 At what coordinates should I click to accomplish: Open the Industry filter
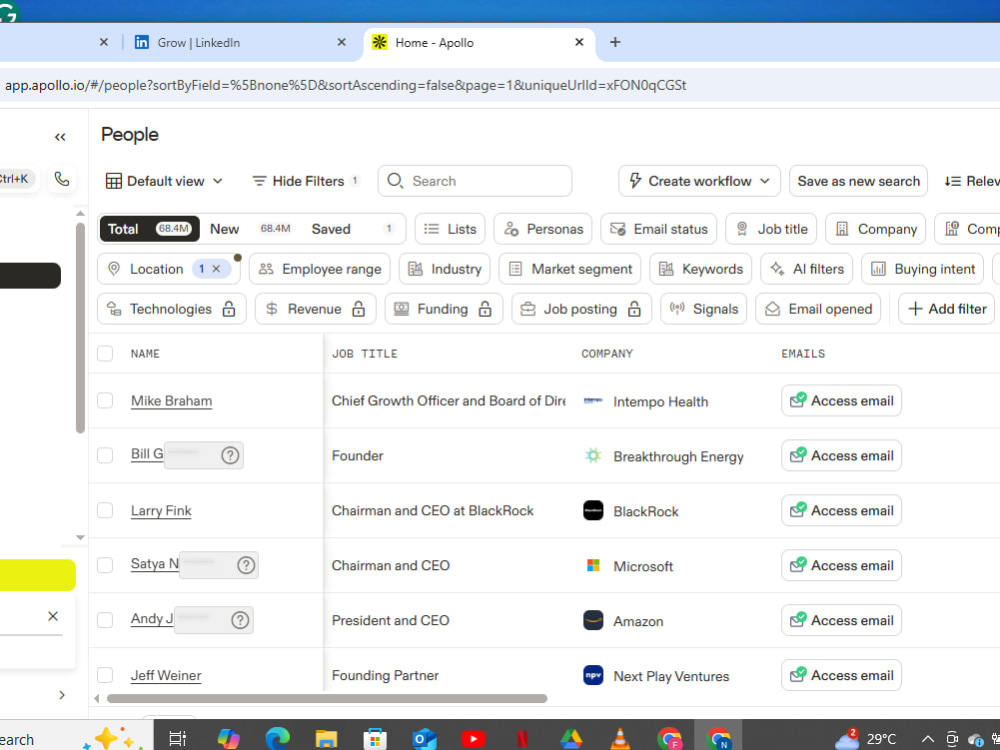click(x=445, y=269)
